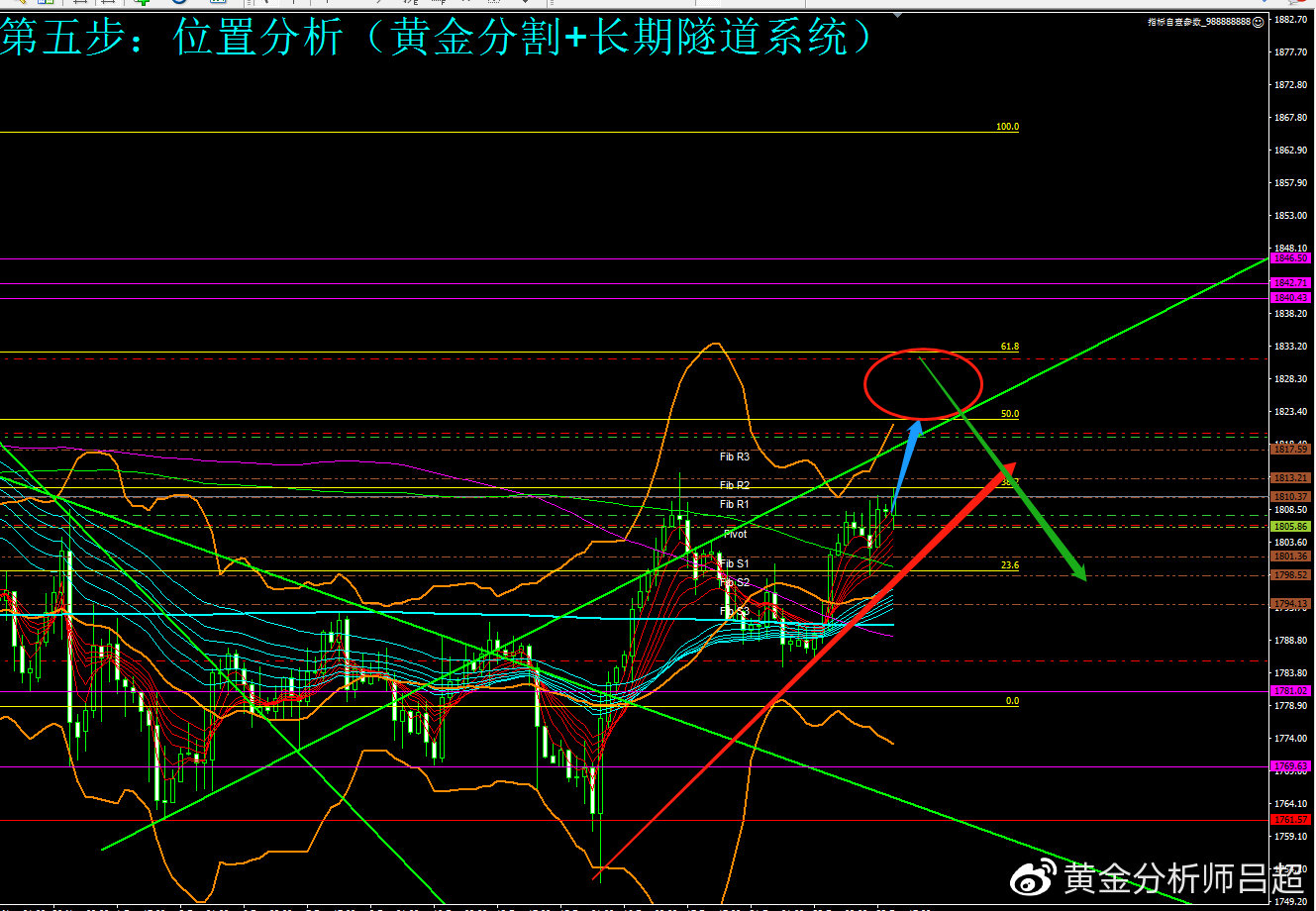1316x911 pixels.
Task: Click the 1877.70 price scale value
Action: [1292, 52]
